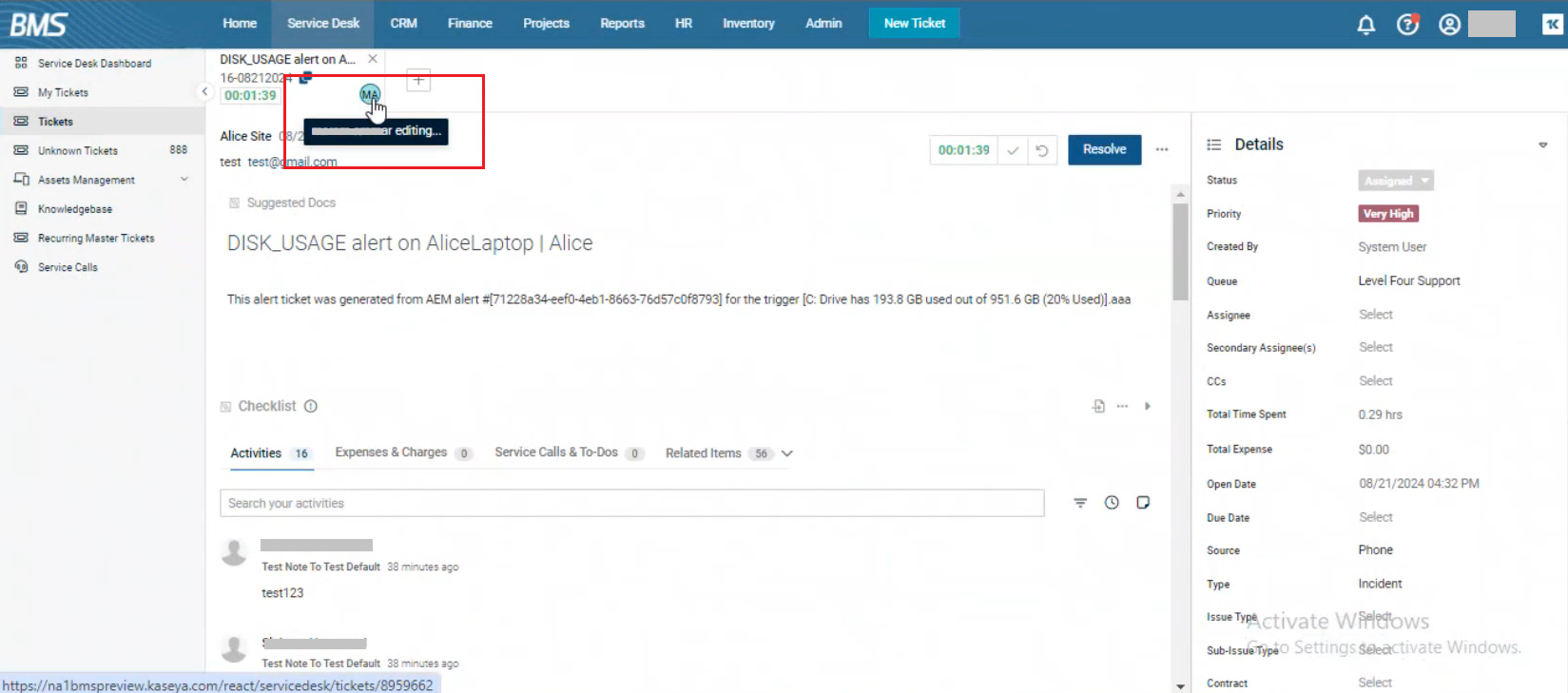Open the Status Assigned dropdown

tap(1395, 181)
